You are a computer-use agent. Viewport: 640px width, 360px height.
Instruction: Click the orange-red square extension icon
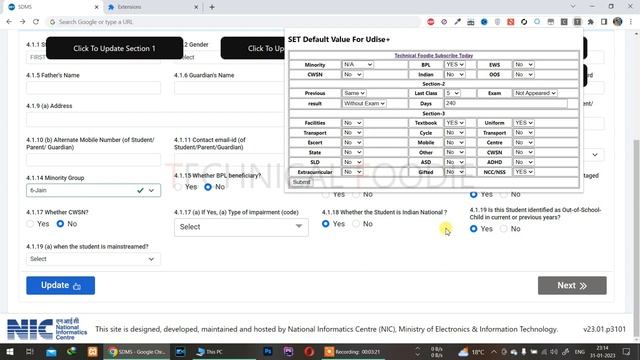[x=511, y=22]
